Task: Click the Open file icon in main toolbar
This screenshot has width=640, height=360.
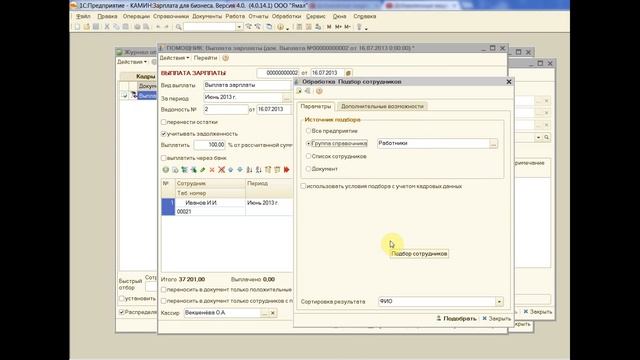Action: [x=87, y=27]
